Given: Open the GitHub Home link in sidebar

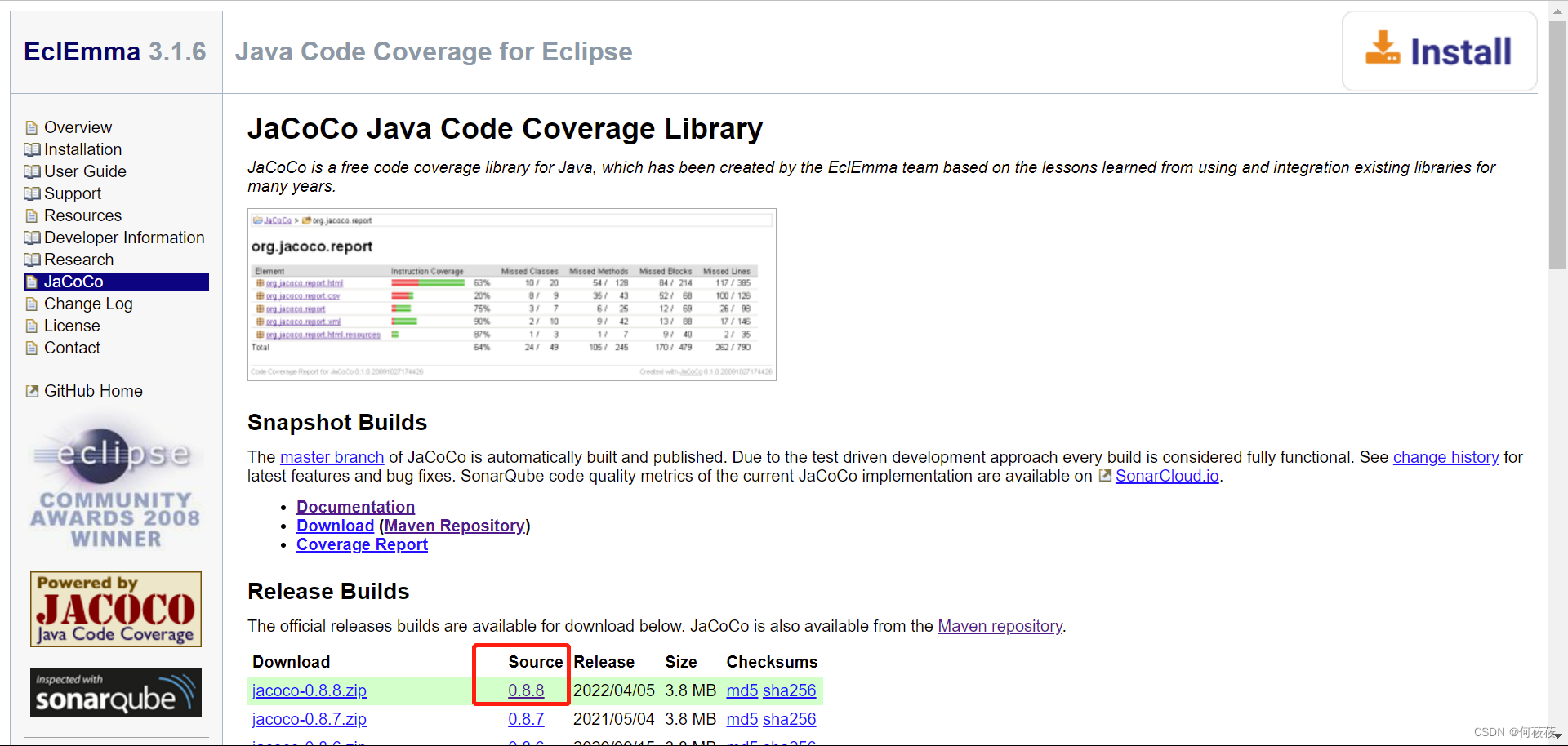Looking at the screenshot, I should 93,391.
